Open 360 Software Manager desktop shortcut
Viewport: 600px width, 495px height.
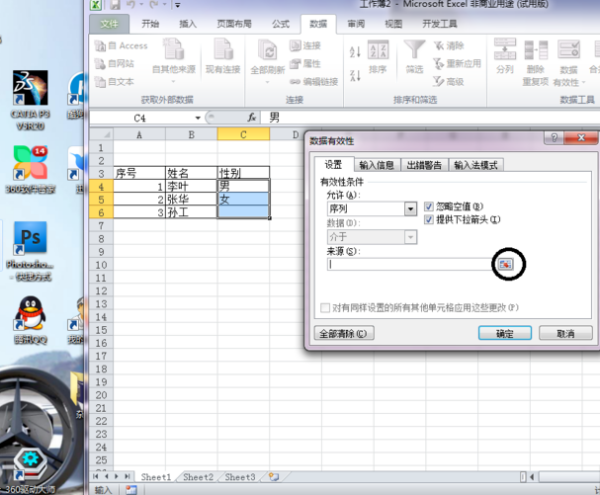coord(30,169)
